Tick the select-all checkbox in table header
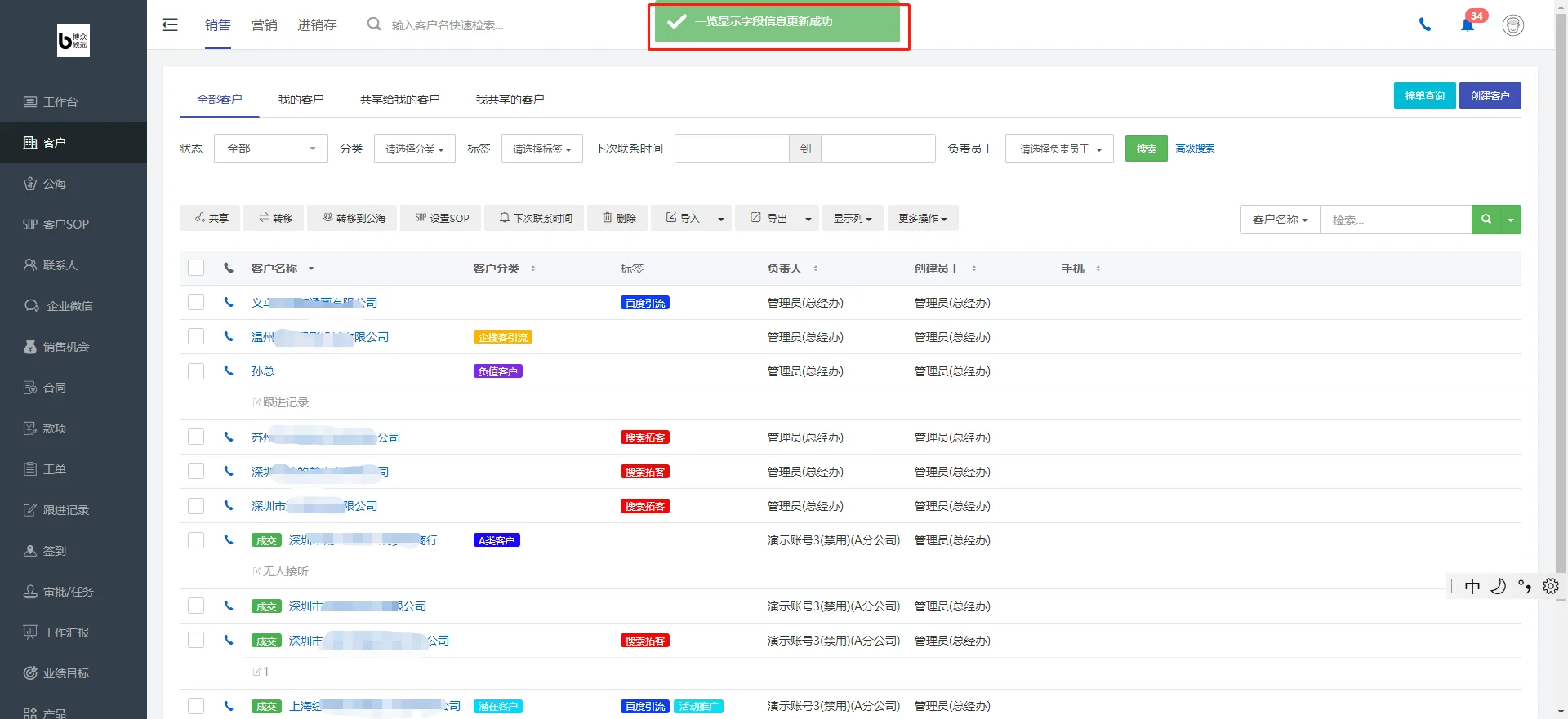Image resolution: width=1568 pixels, height=719 pixels. [x=196, y=268]
